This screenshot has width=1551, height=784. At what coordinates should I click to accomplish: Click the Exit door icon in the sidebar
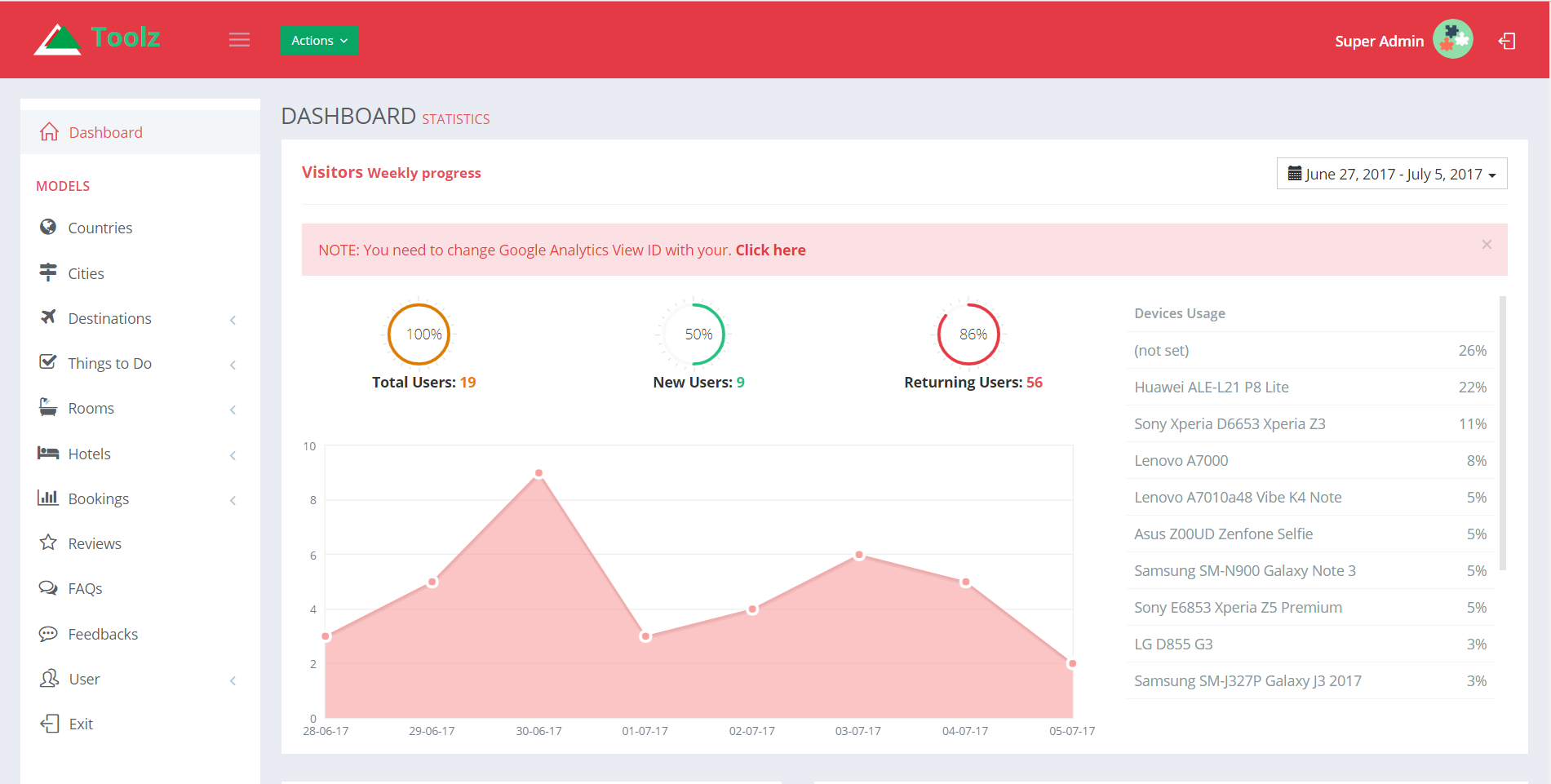pyautogui.click(x=49, y=724)
